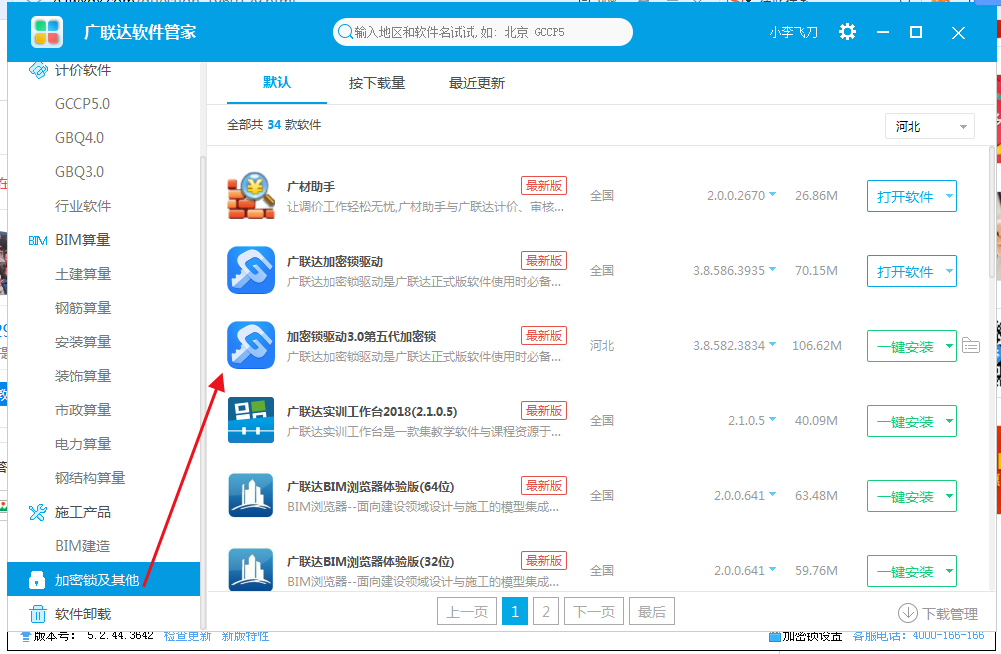Screen dimensions: 1001x654
Task: Select GBQ3.0 in the sidebar
Action: [x=79, y=172]
